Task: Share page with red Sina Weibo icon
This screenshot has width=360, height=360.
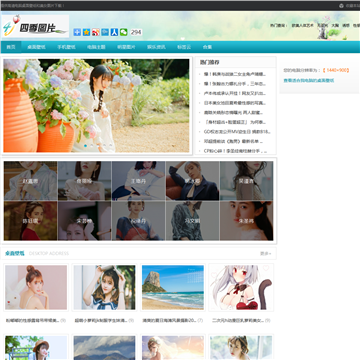Action: click(96, 32)
